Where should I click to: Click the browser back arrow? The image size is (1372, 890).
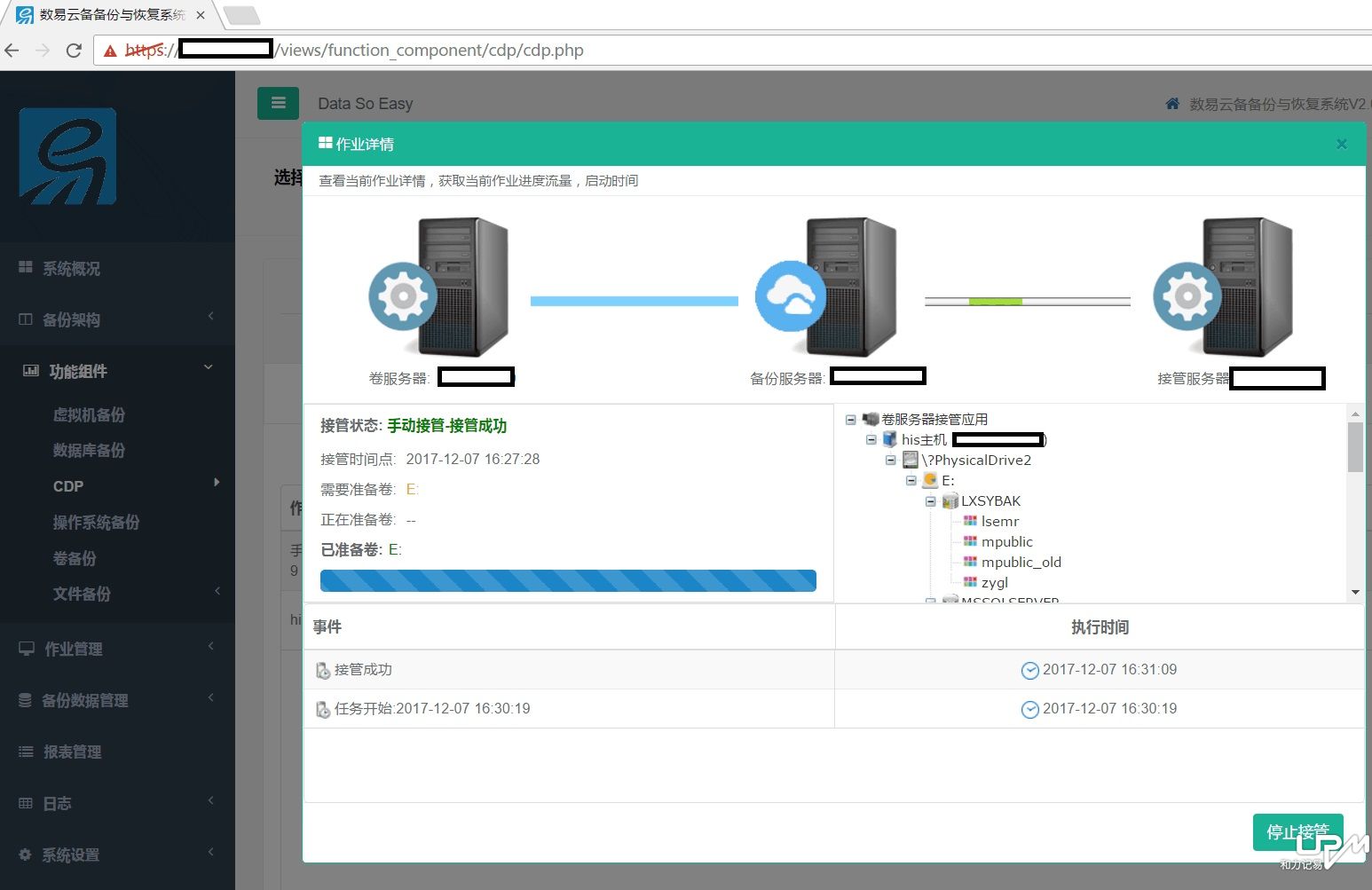12,51
